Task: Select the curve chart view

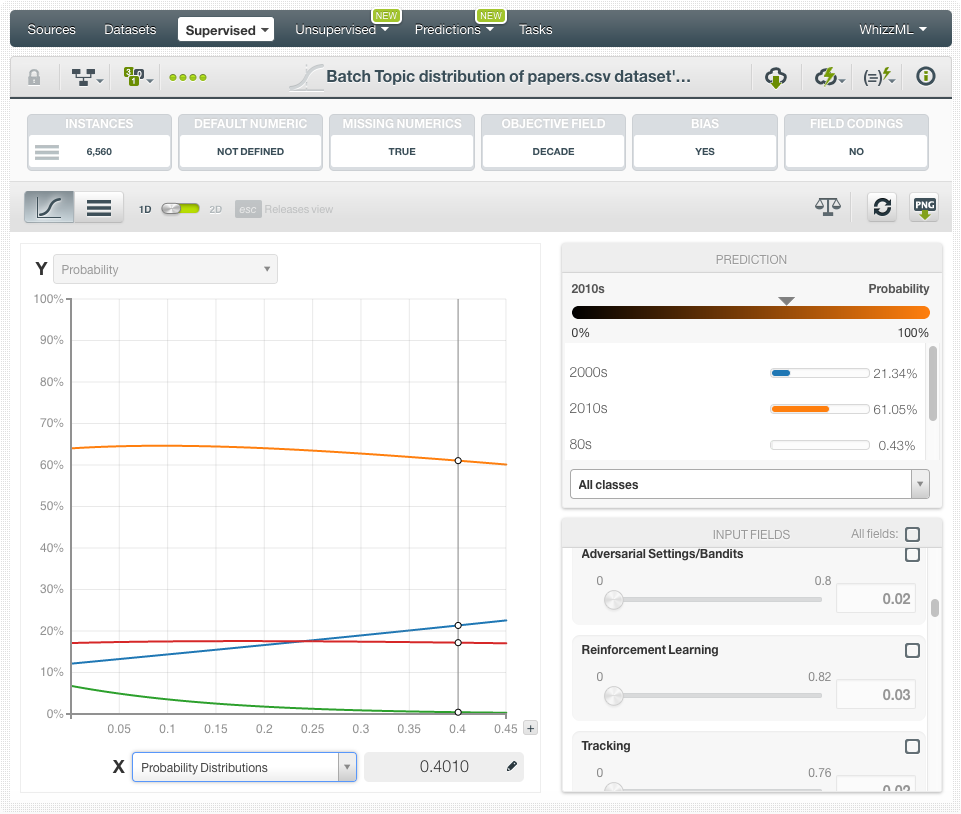Action: pyautogui.click(x=50, y=207)
